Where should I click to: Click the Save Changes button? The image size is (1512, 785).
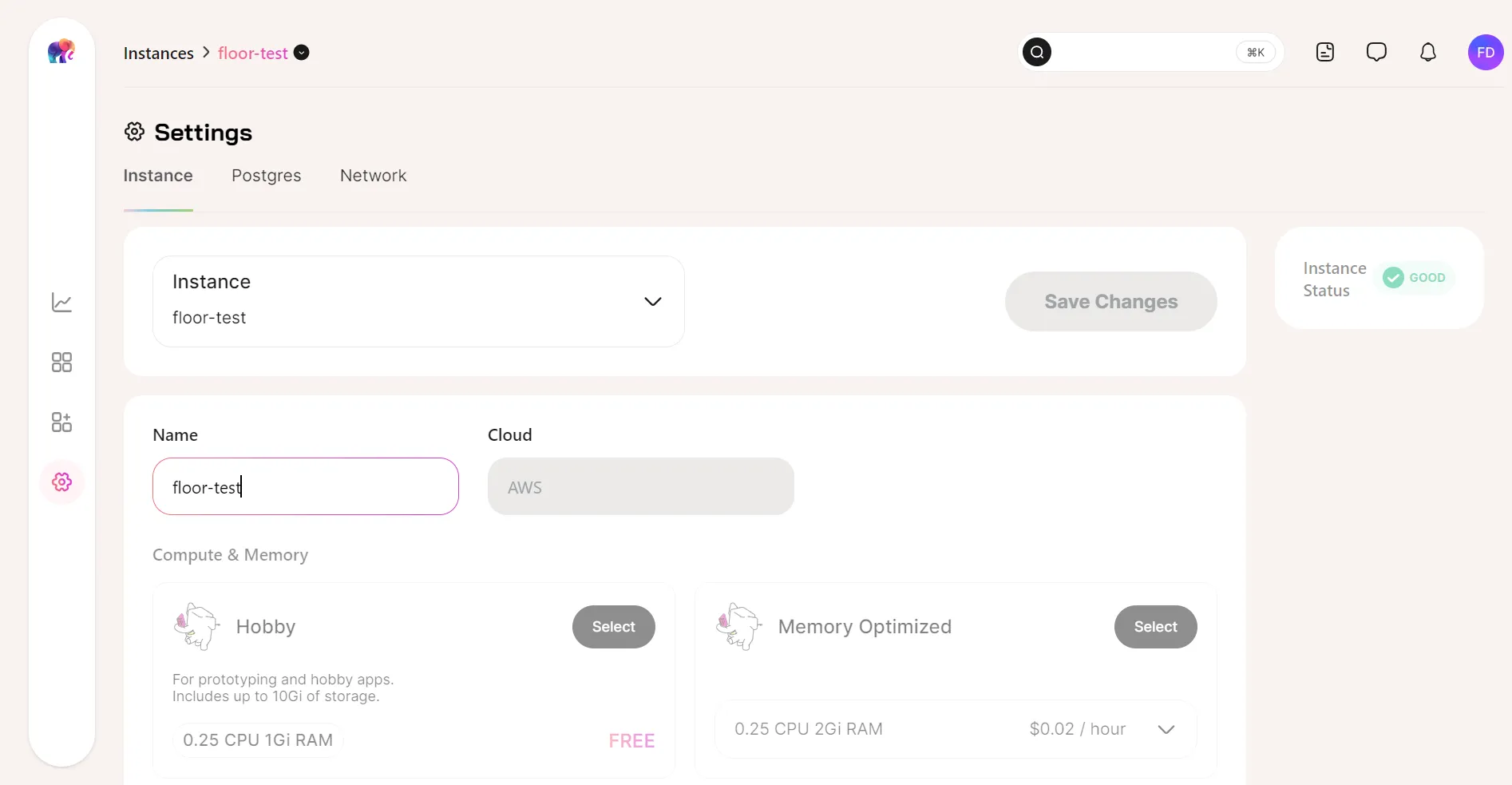[1110, 301]
